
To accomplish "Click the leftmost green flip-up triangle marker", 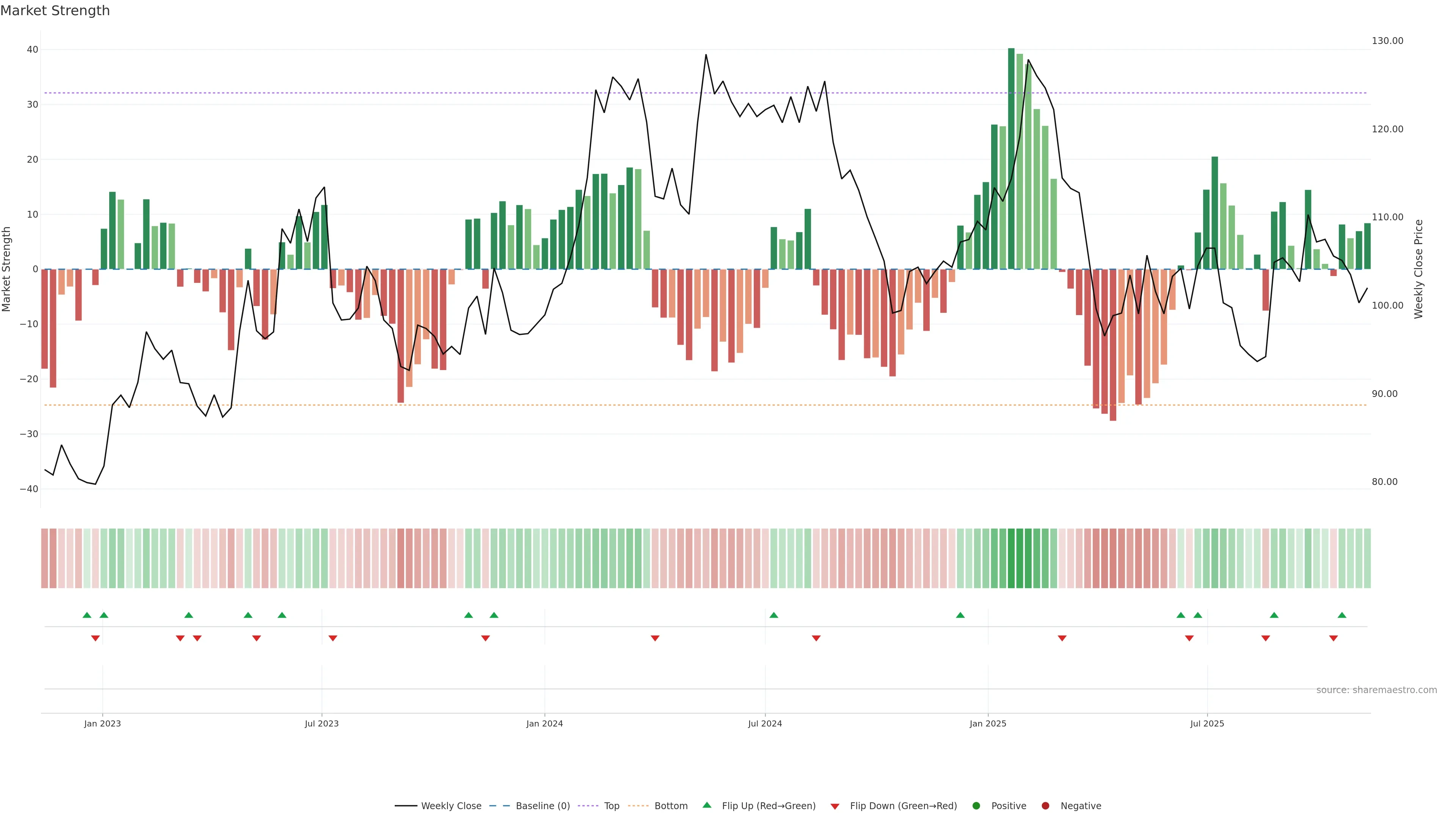I will pos(87,615).
